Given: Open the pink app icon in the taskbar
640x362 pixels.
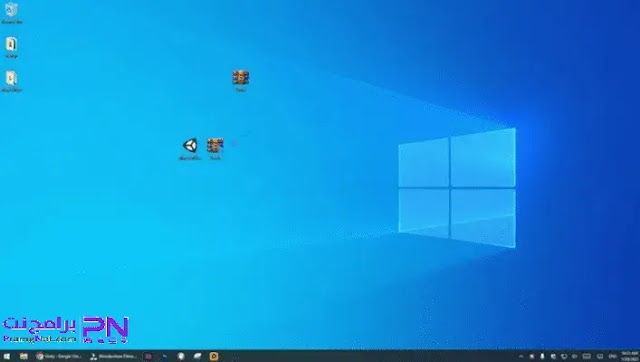Looking at the screenshot, I should tap(149, 356).
